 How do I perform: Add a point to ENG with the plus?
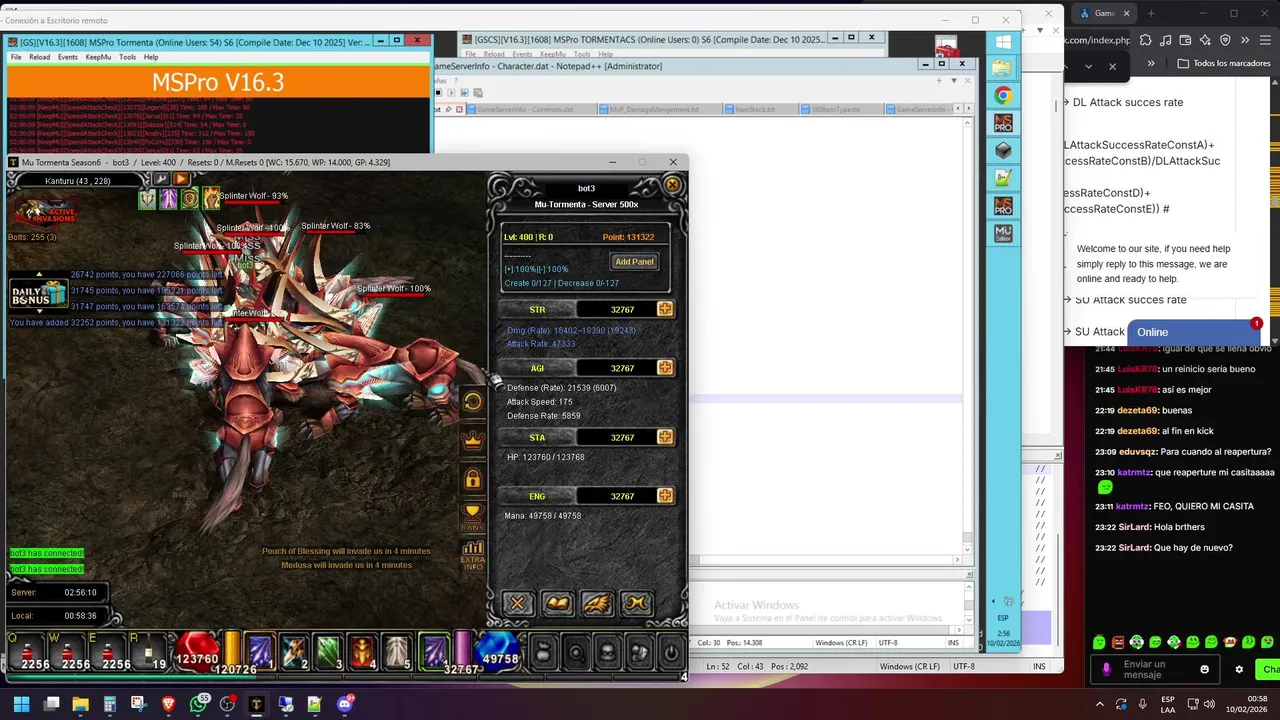point(665,496)
